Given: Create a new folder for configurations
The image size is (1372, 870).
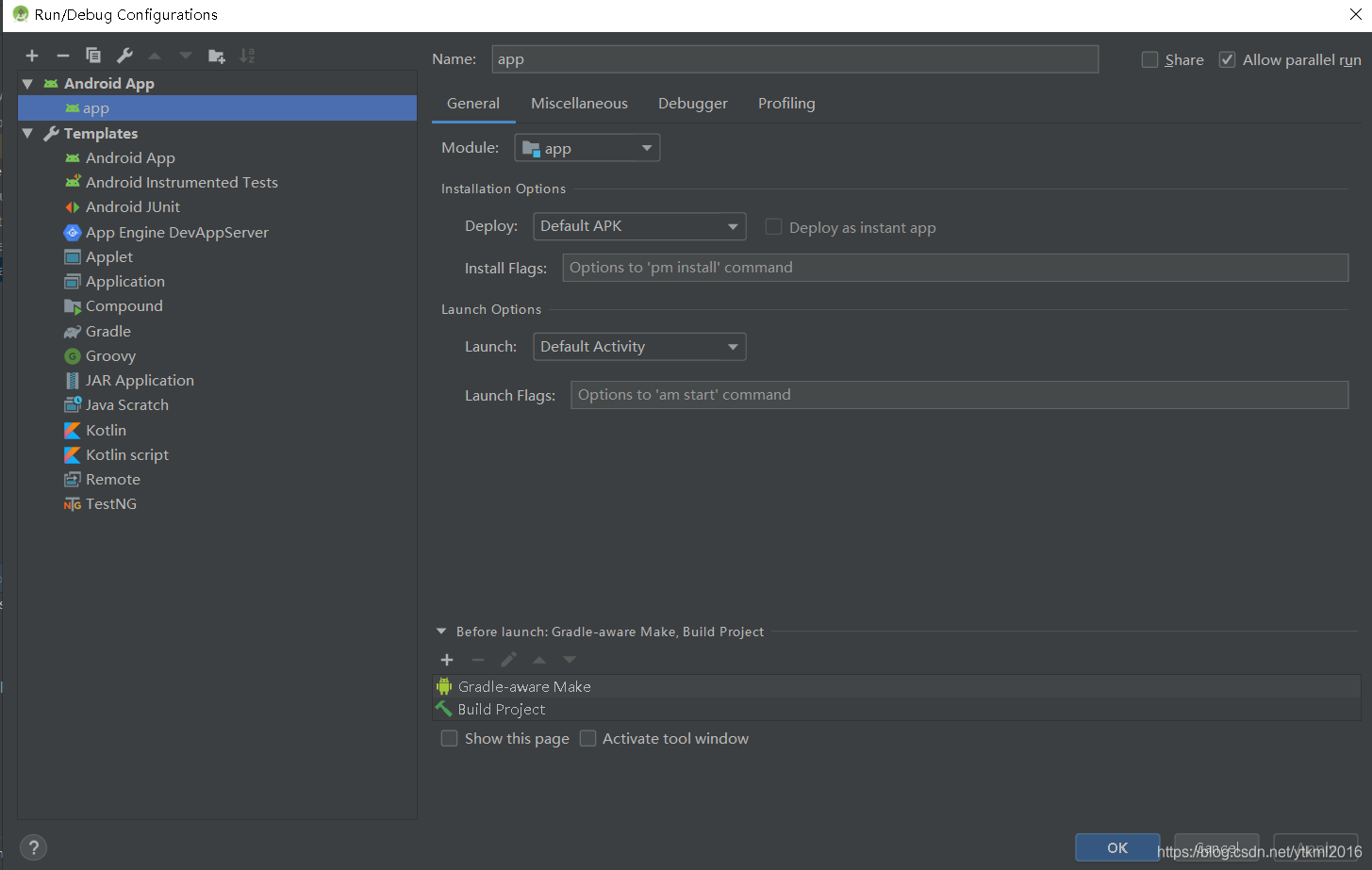Looking at the screenshot, I should point(216,56).
